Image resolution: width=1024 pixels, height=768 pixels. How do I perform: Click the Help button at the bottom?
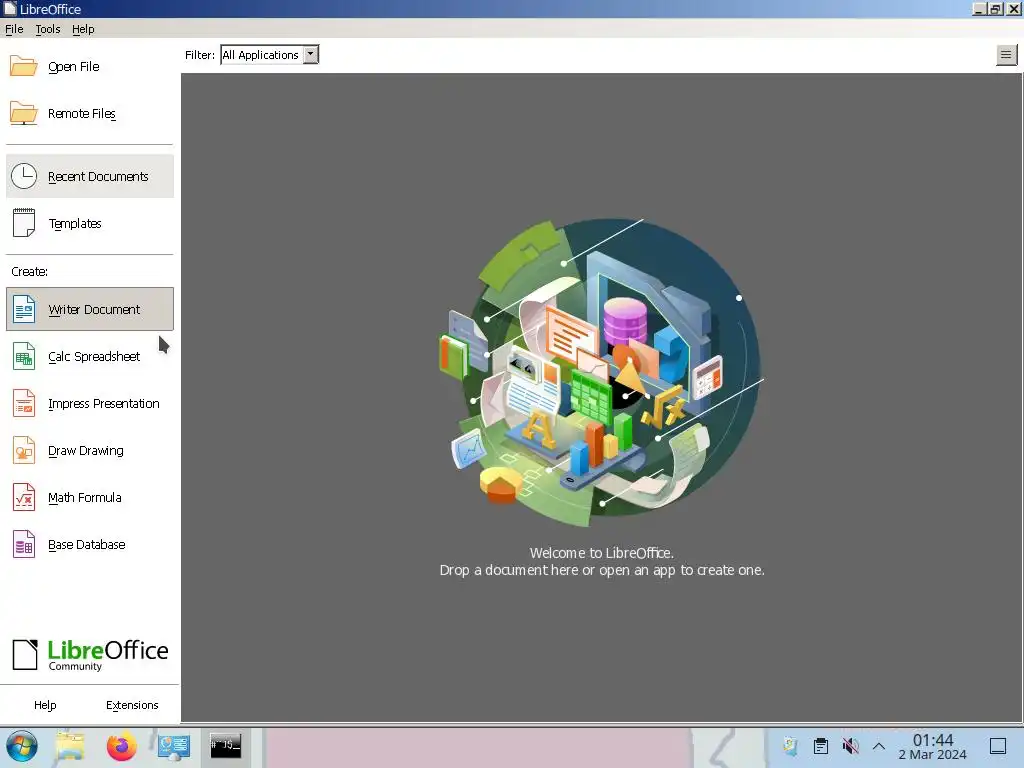point(45,705)
